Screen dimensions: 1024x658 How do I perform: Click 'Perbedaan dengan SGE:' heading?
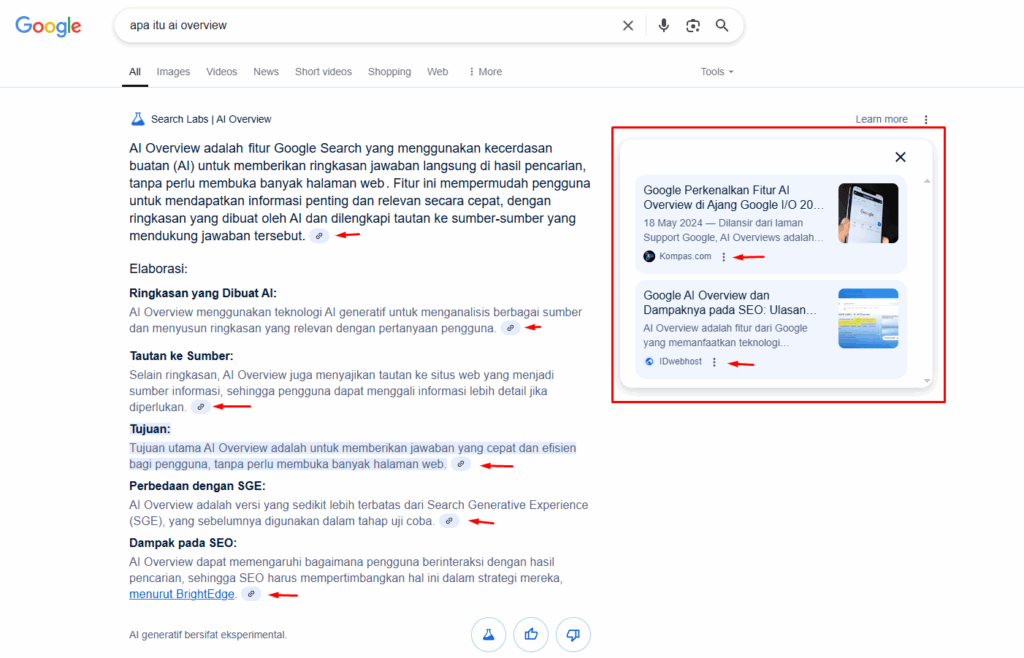(197, 486)
